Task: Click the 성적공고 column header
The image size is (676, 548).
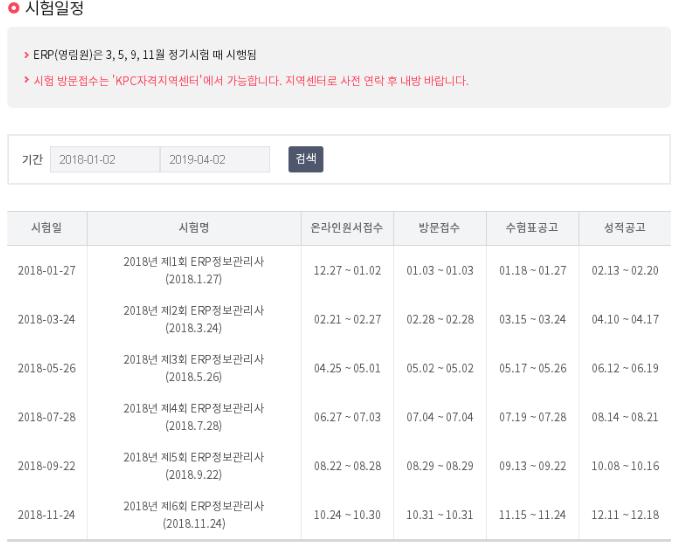Action: [x=625, y=228]
